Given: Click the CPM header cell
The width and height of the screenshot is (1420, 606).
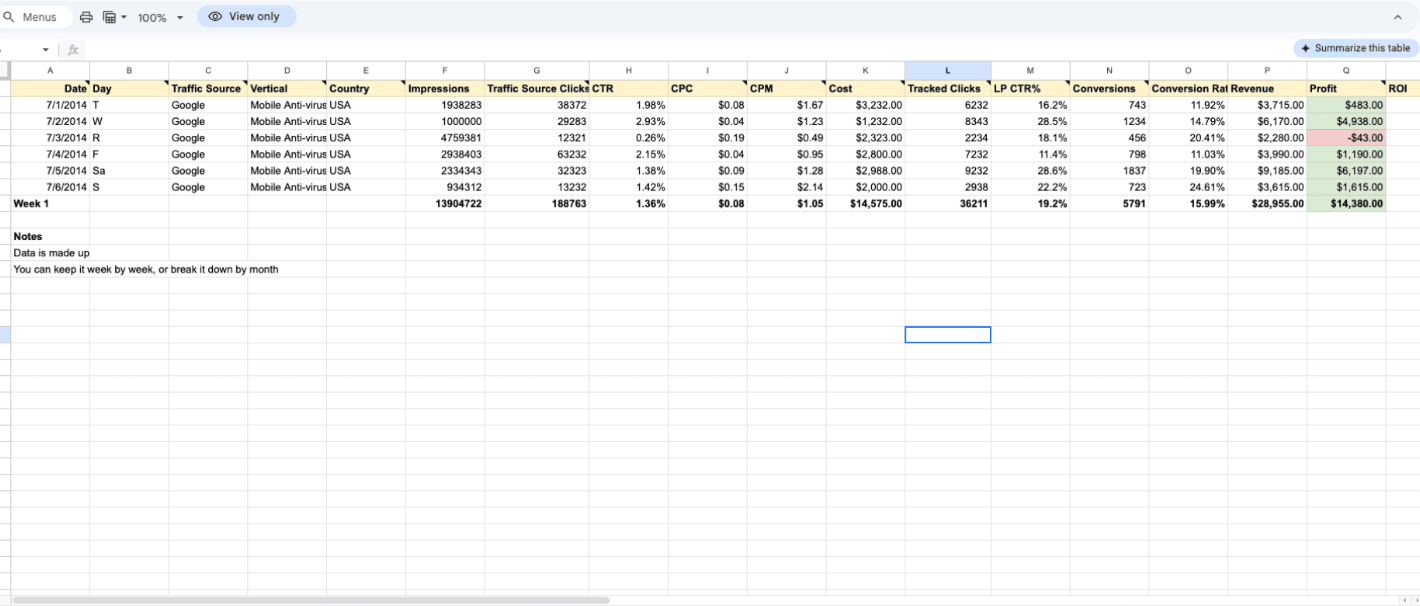Looking at the screenshot, I should 786,88.
